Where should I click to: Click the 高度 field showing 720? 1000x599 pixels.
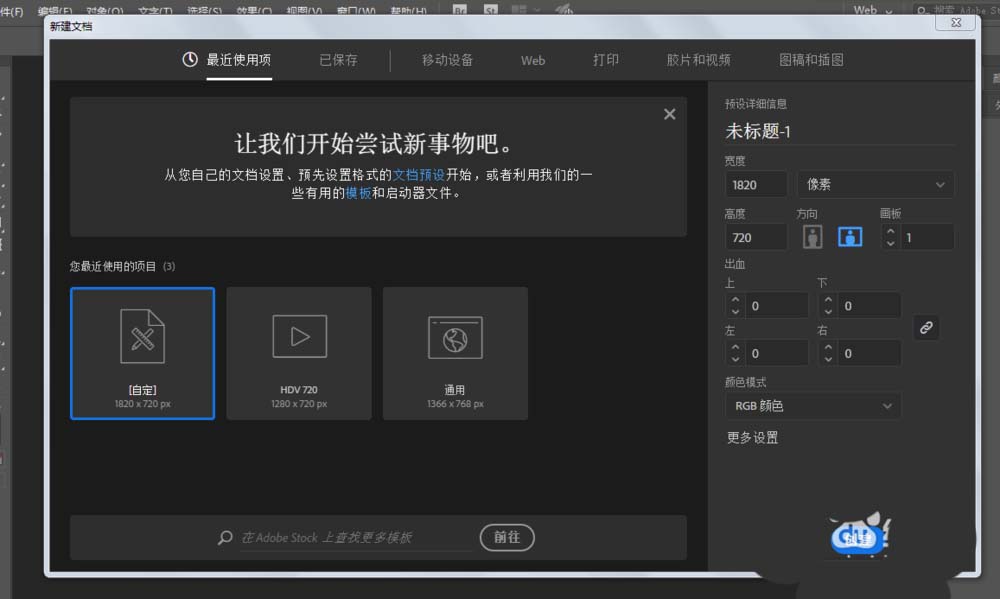(x=756, y=237)
